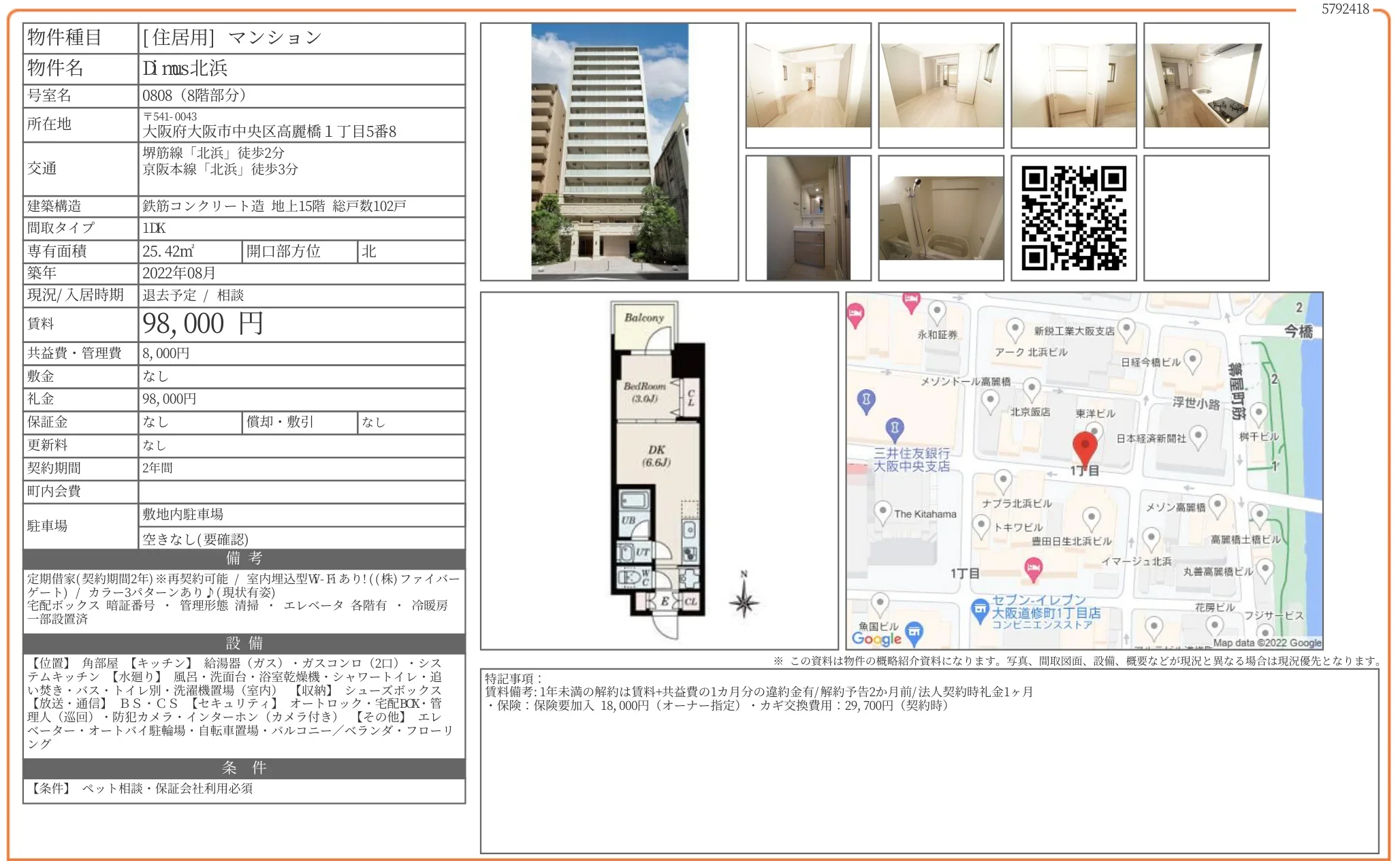1400x861 pixels.
Task: Click the Seven-Eleven store map icon
Action: tap(979, 610)
